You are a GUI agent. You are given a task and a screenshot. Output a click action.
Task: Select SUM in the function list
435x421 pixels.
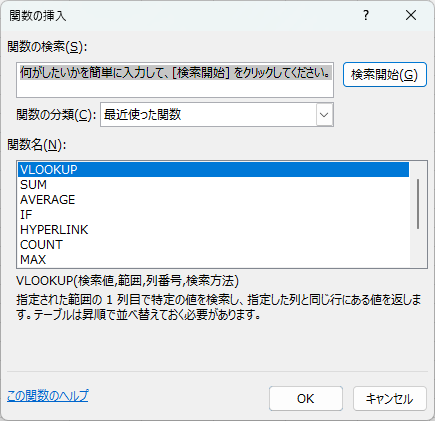pyautogui.click(x=213, y=185)
